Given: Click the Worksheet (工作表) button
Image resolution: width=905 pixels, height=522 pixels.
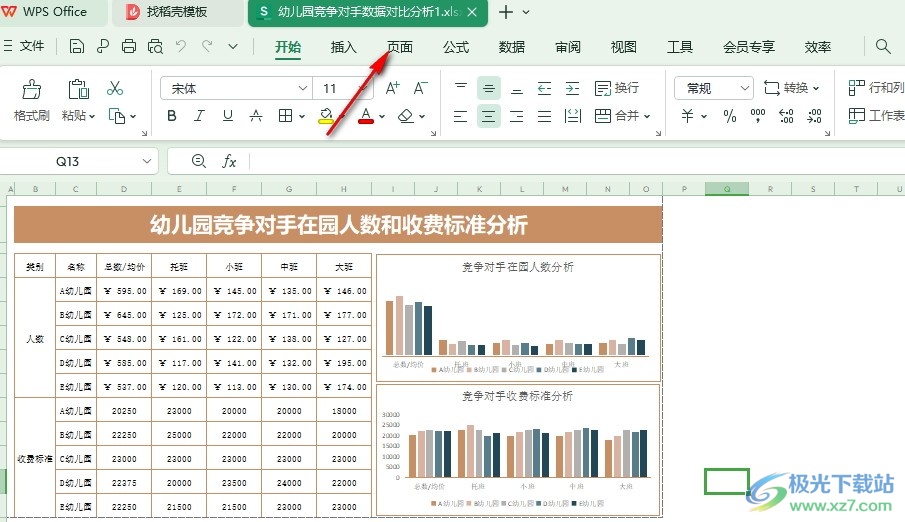Looking at the screenshot, I should 876,116.
